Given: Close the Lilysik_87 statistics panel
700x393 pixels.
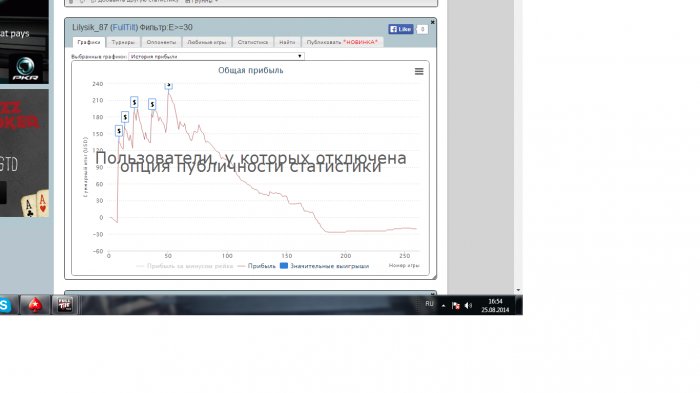Looking at the screenshot, I should (432, 22).
